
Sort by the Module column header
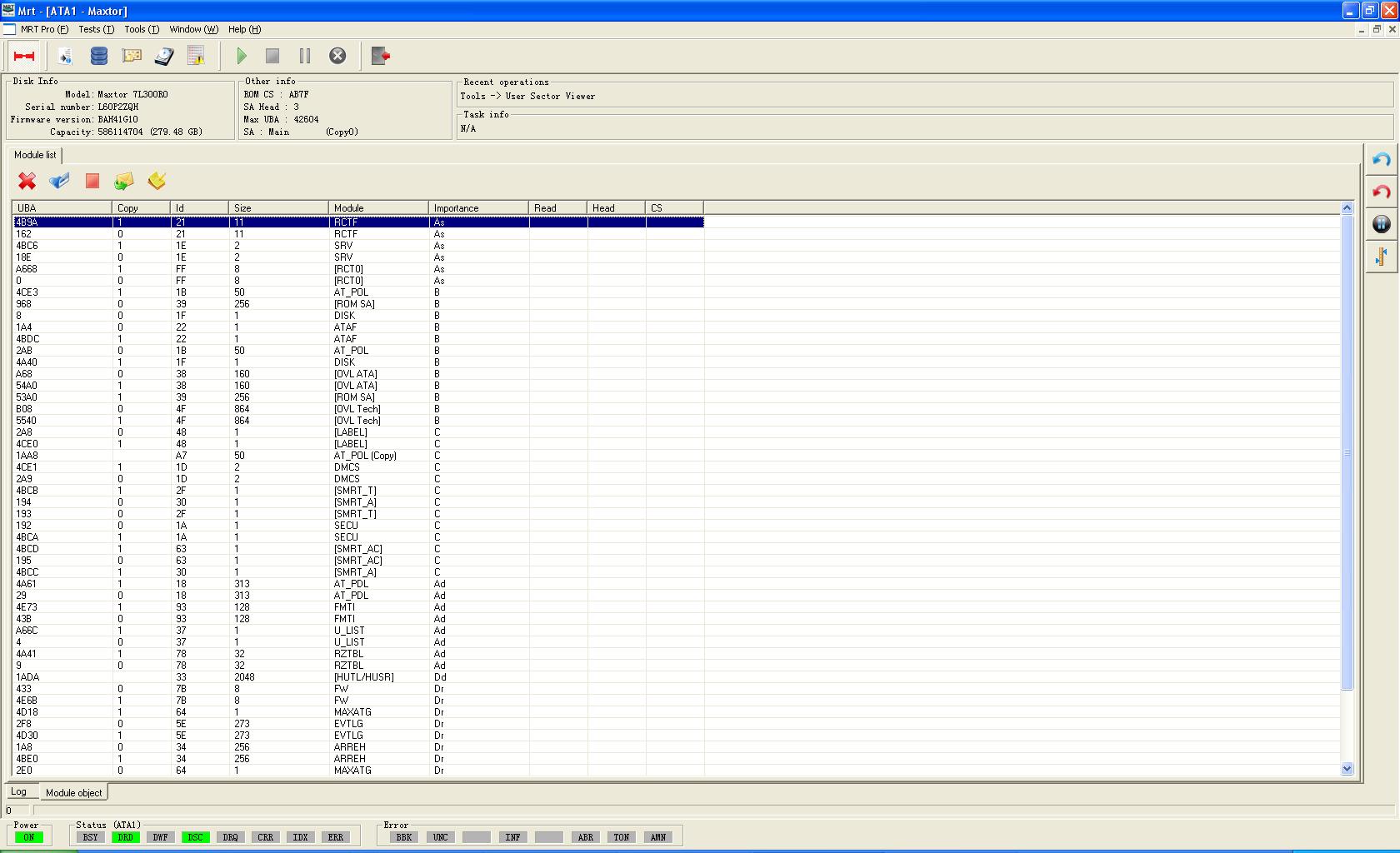click(379, 208)
